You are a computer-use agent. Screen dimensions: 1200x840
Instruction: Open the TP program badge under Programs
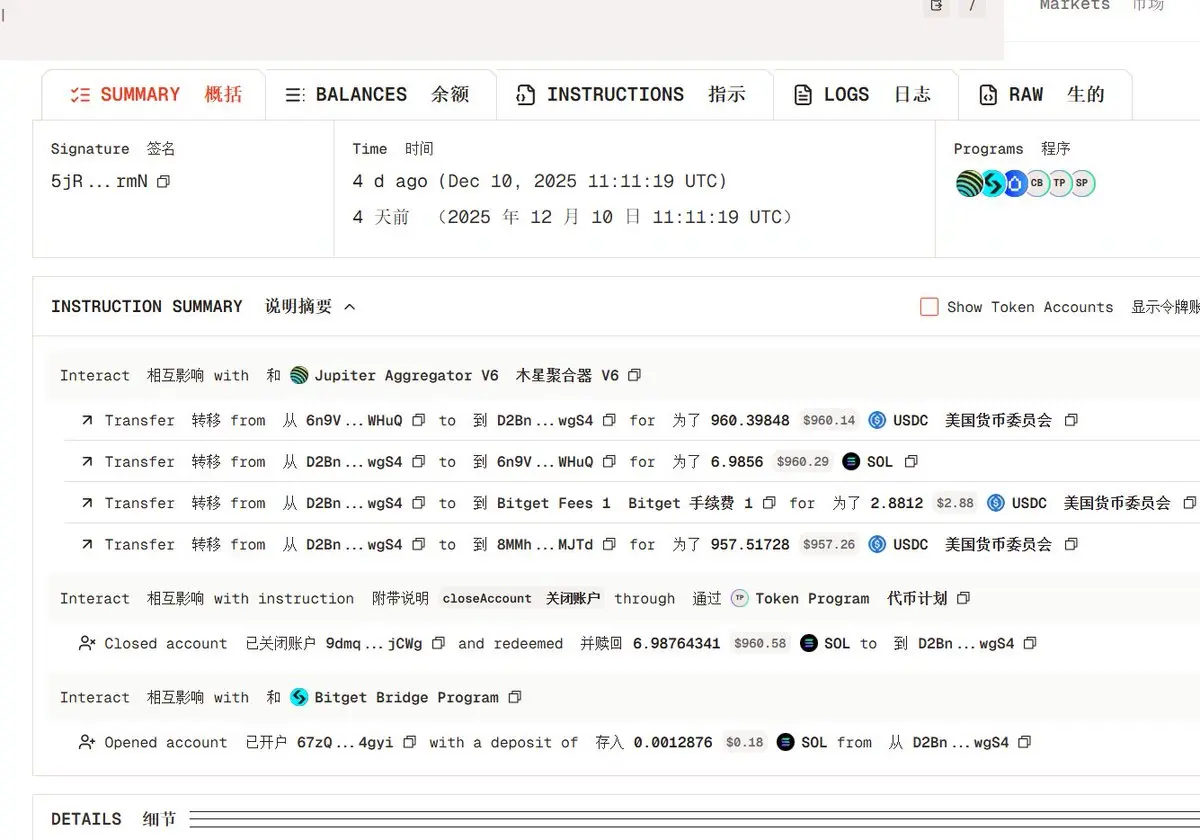pos(1060,183)
